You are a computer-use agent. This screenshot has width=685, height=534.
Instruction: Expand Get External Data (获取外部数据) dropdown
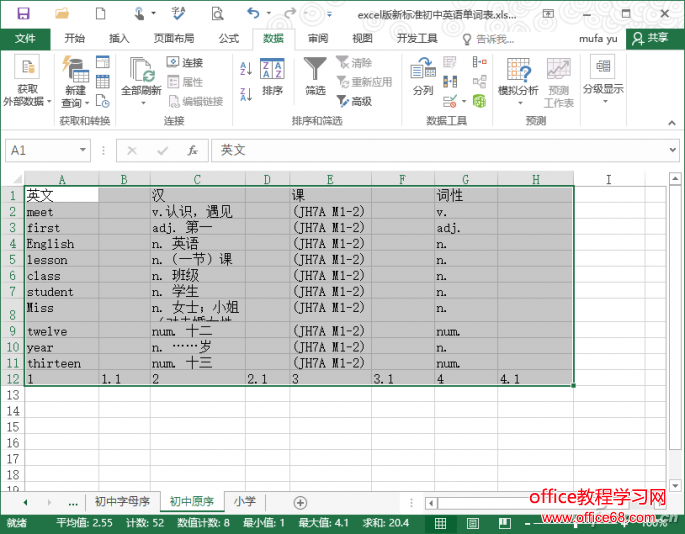[49, 101]
